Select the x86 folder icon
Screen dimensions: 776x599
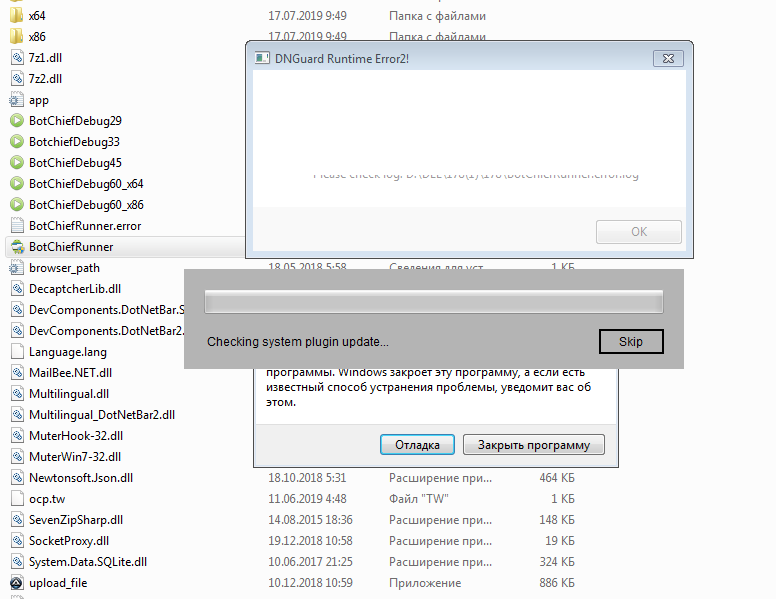click(x=16, y=37)
